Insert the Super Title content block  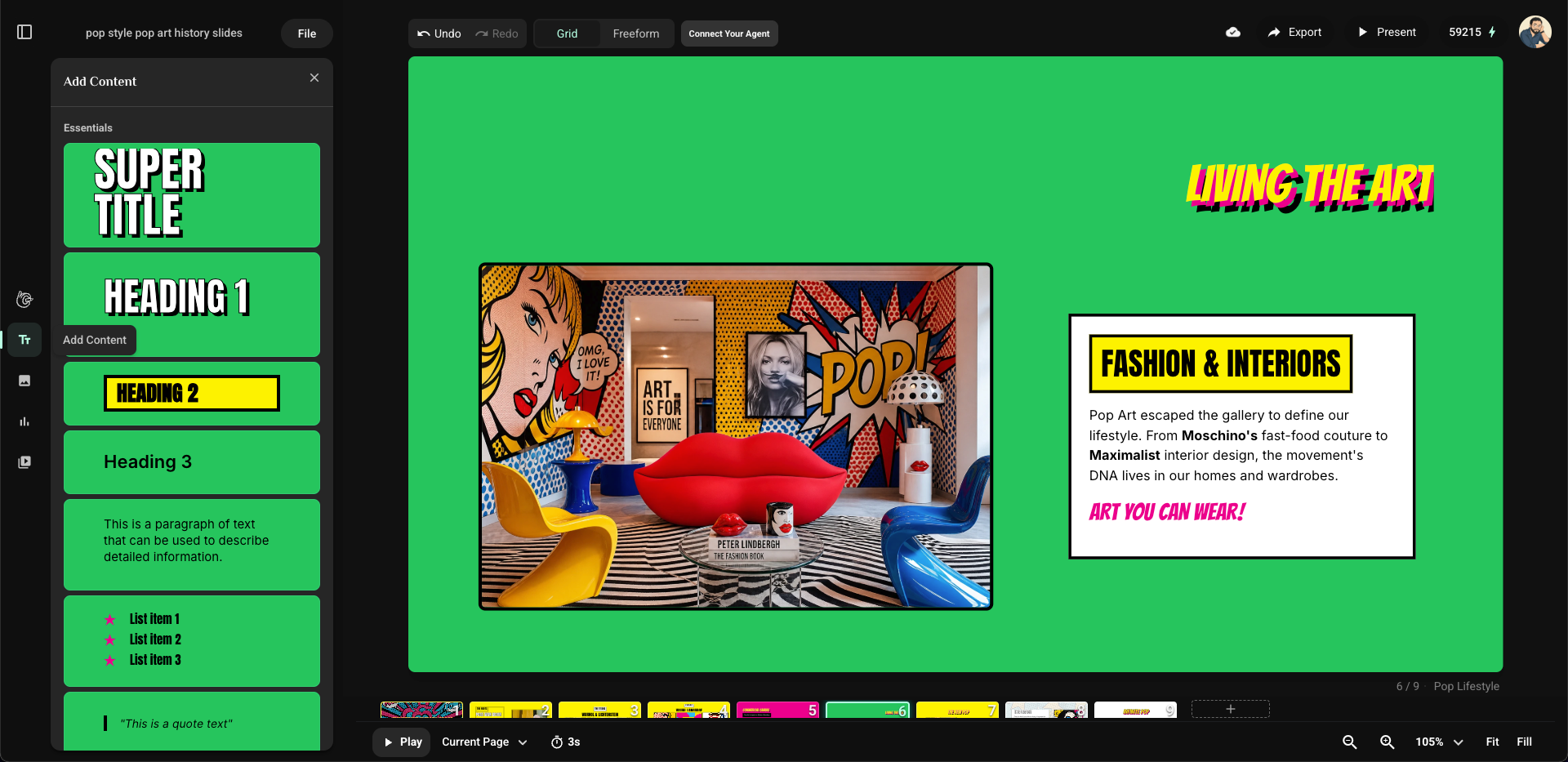tap(192, 195)
